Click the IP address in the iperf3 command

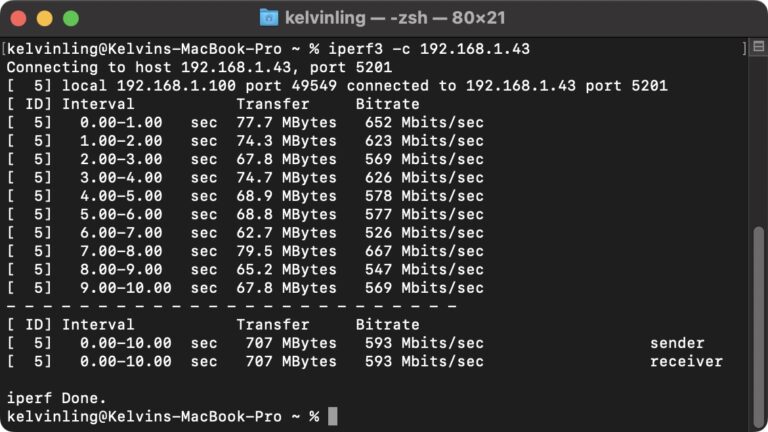[x=474, y=49]
